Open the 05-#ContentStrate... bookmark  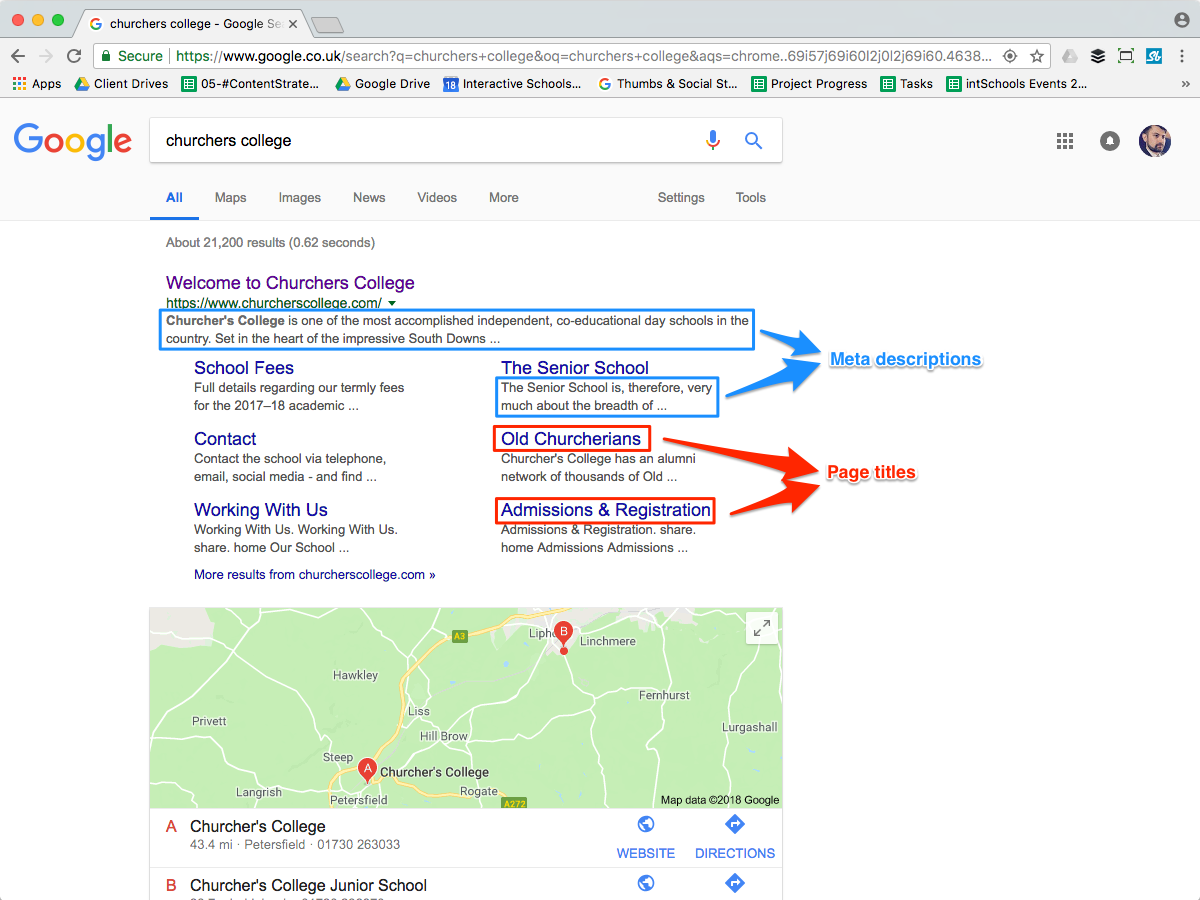point(251,84)
